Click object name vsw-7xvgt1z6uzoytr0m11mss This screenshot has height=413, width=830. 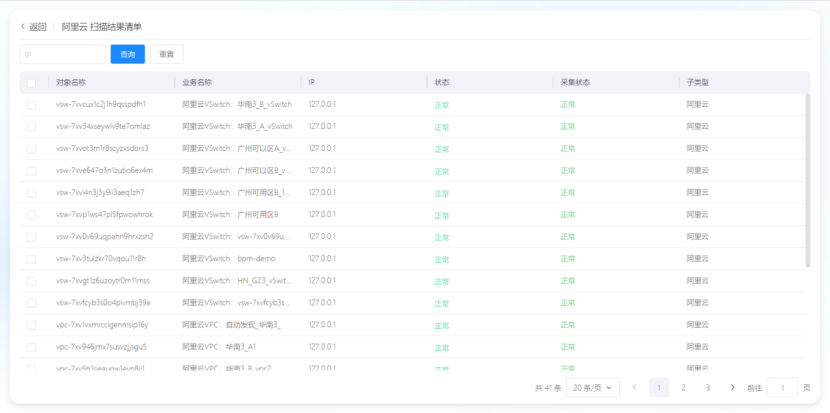(103, 281)
